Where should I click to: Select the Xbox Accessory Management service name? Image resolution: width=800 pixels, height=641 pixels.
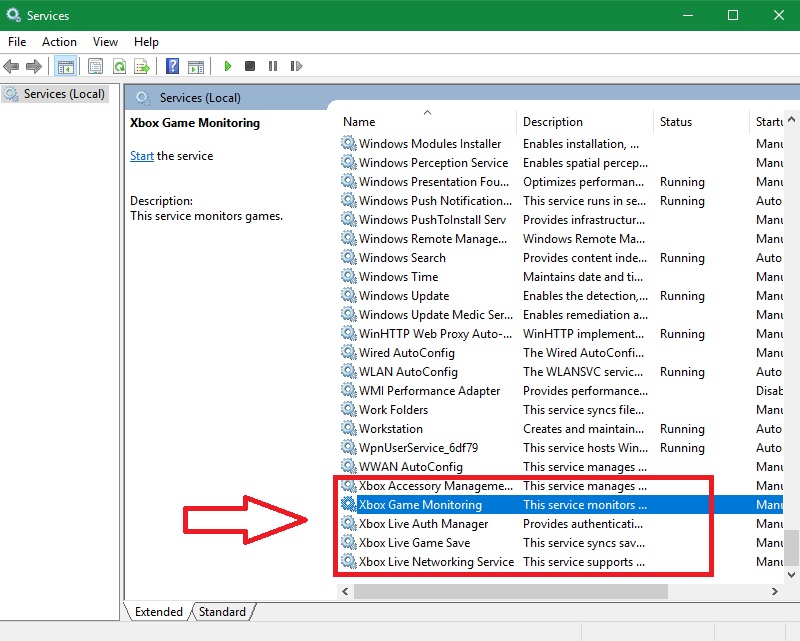pyautogui.click(x=436, y=486)
